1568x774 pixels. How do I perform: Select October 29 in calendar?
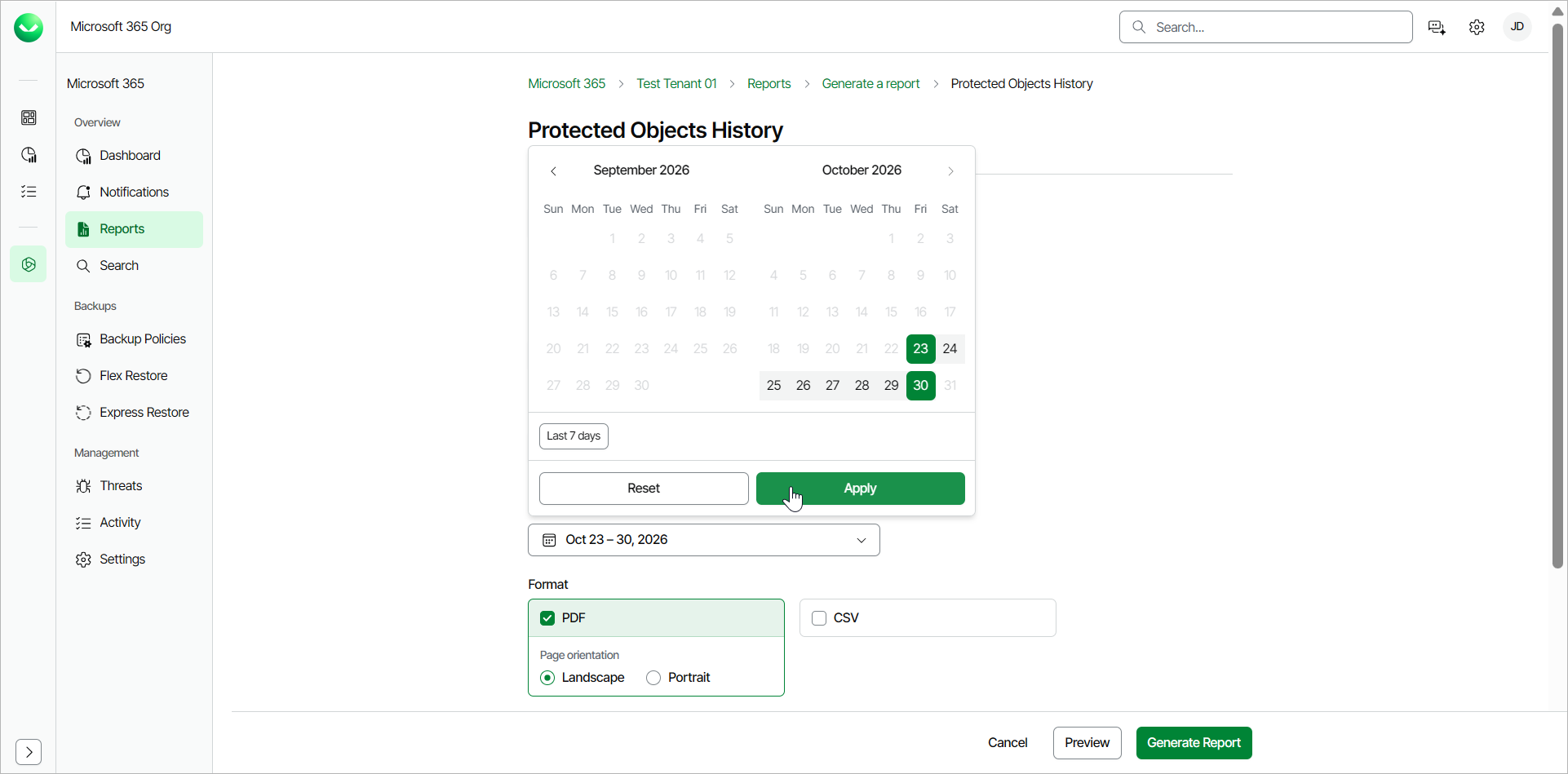click(x=891, y=386)
